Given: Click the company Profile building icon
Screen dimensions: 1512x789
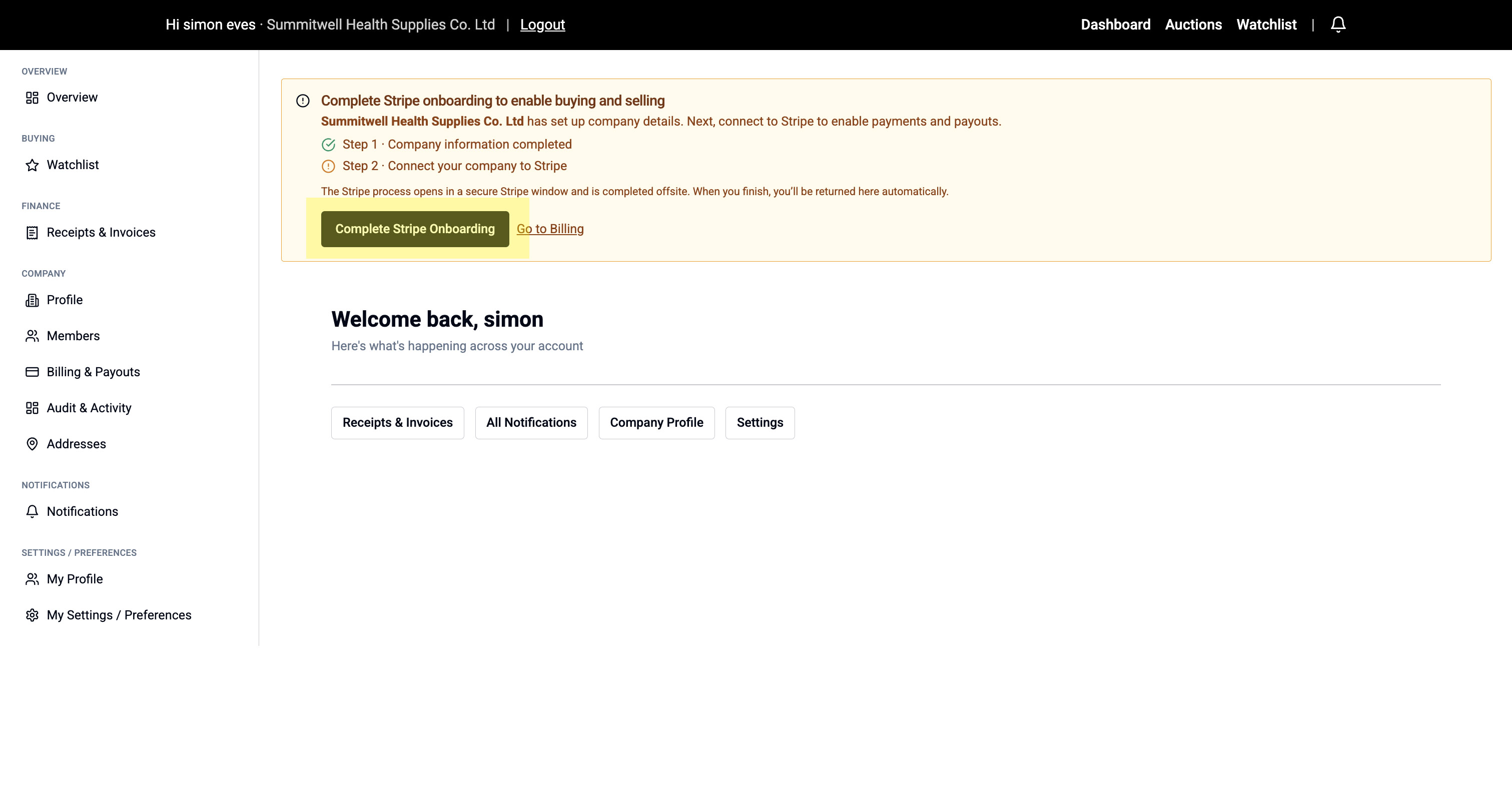Looking at the screenshot, I should [33, 300].
